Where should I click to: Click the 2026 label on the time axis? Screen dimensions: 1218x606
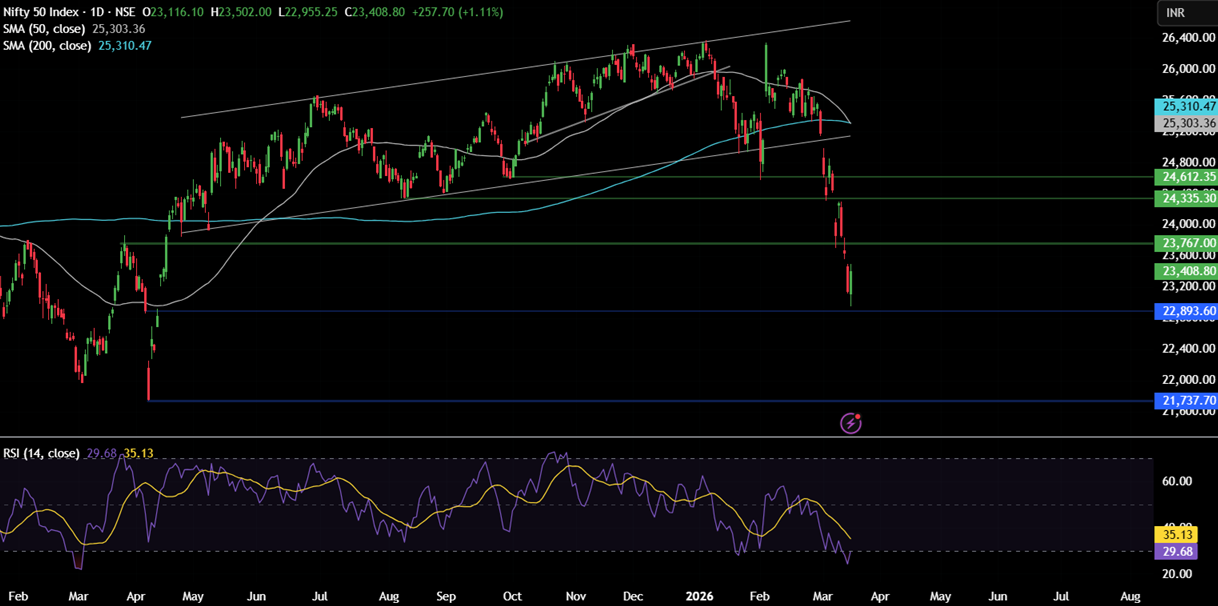[699, 595]
